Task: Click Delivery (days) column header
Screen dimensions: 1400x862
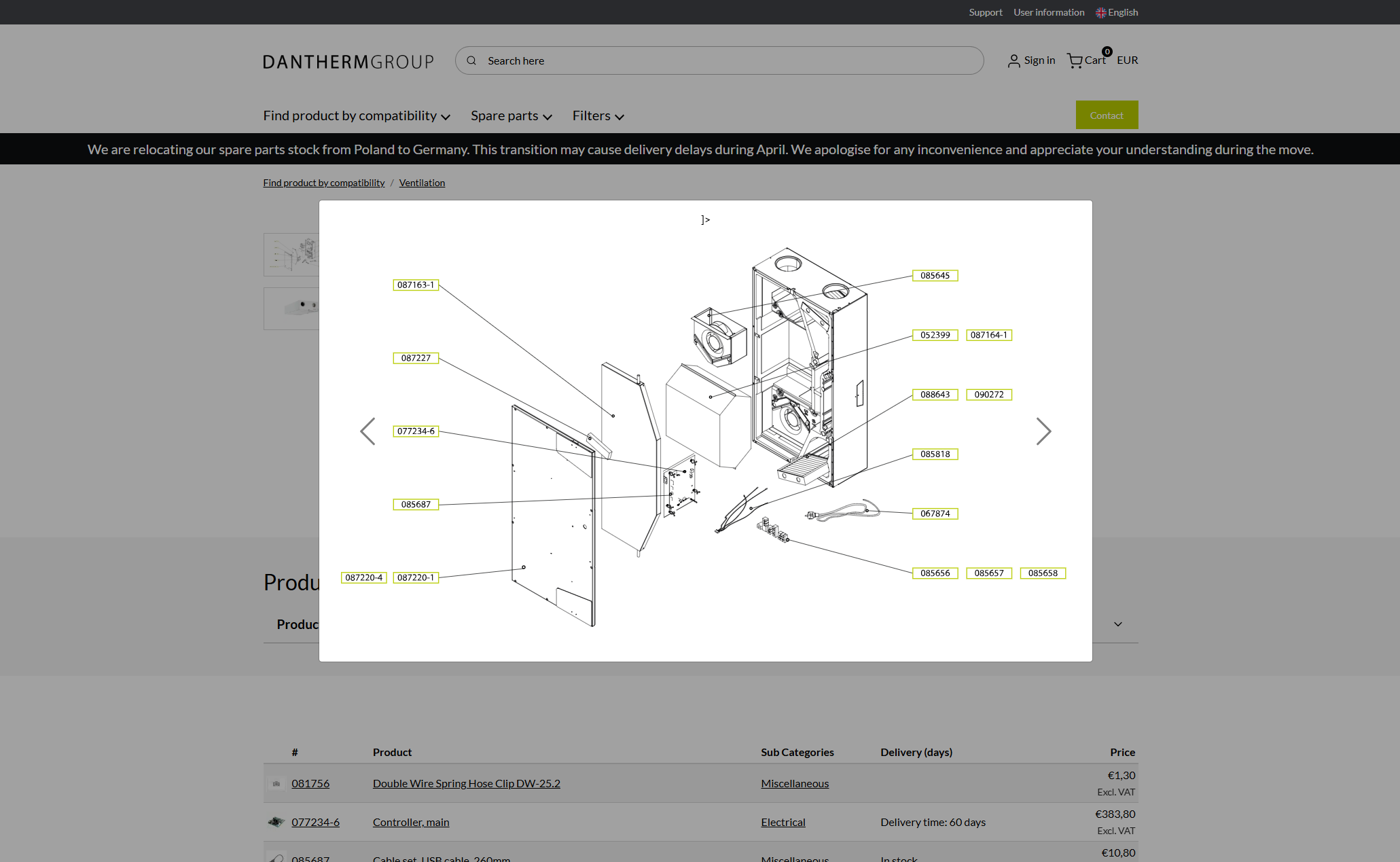Action: tap(916, 752)
